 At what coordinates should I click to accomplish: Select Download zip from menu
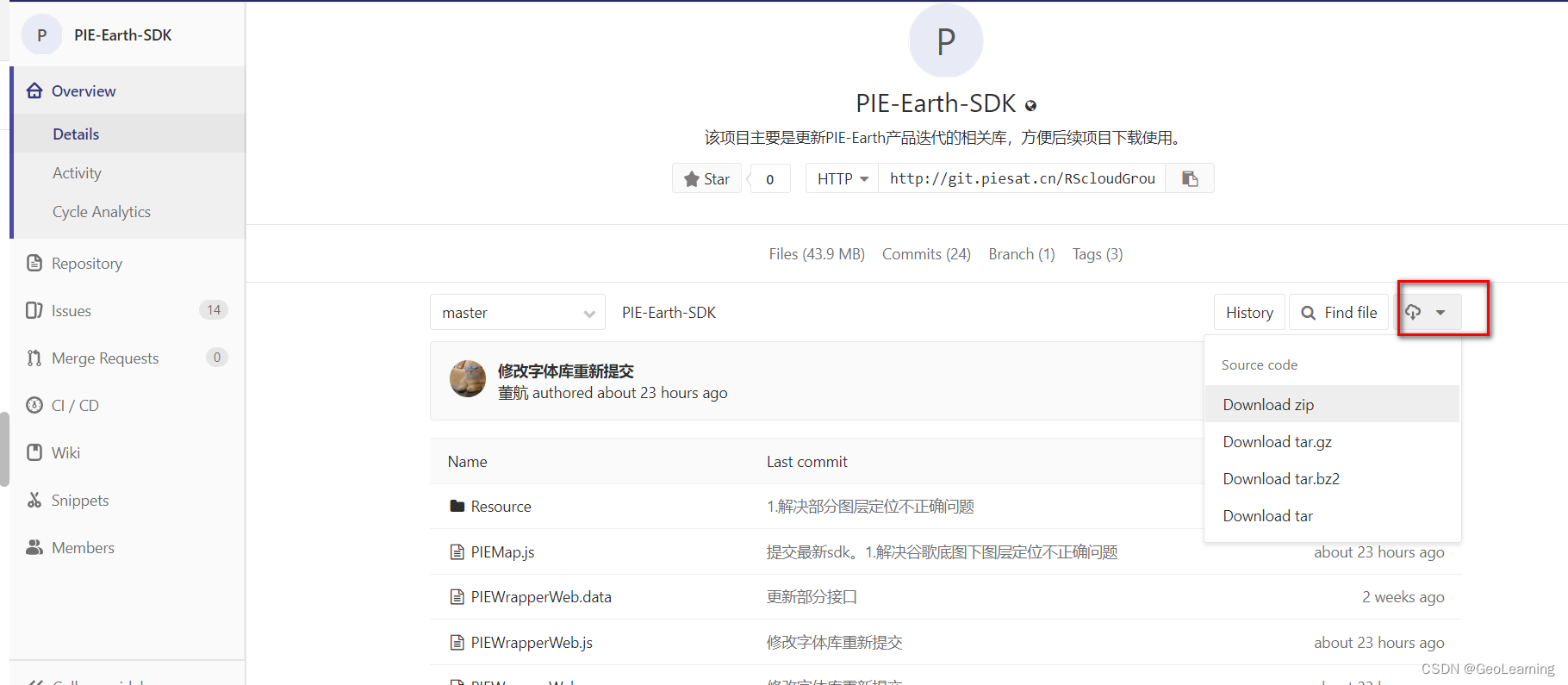tap(1332, 404)
